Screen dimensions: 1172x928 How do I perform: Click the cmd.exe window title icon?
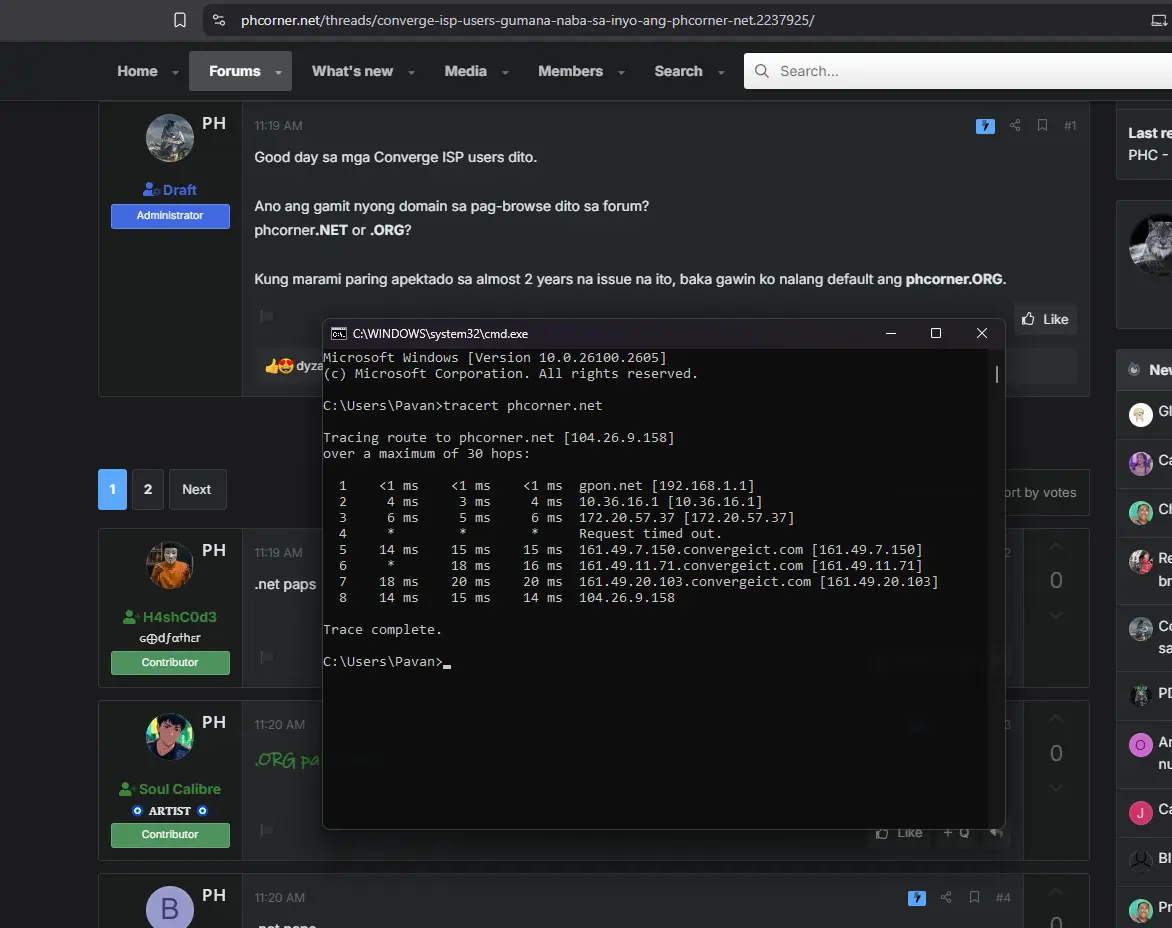(x=339, y=334)
